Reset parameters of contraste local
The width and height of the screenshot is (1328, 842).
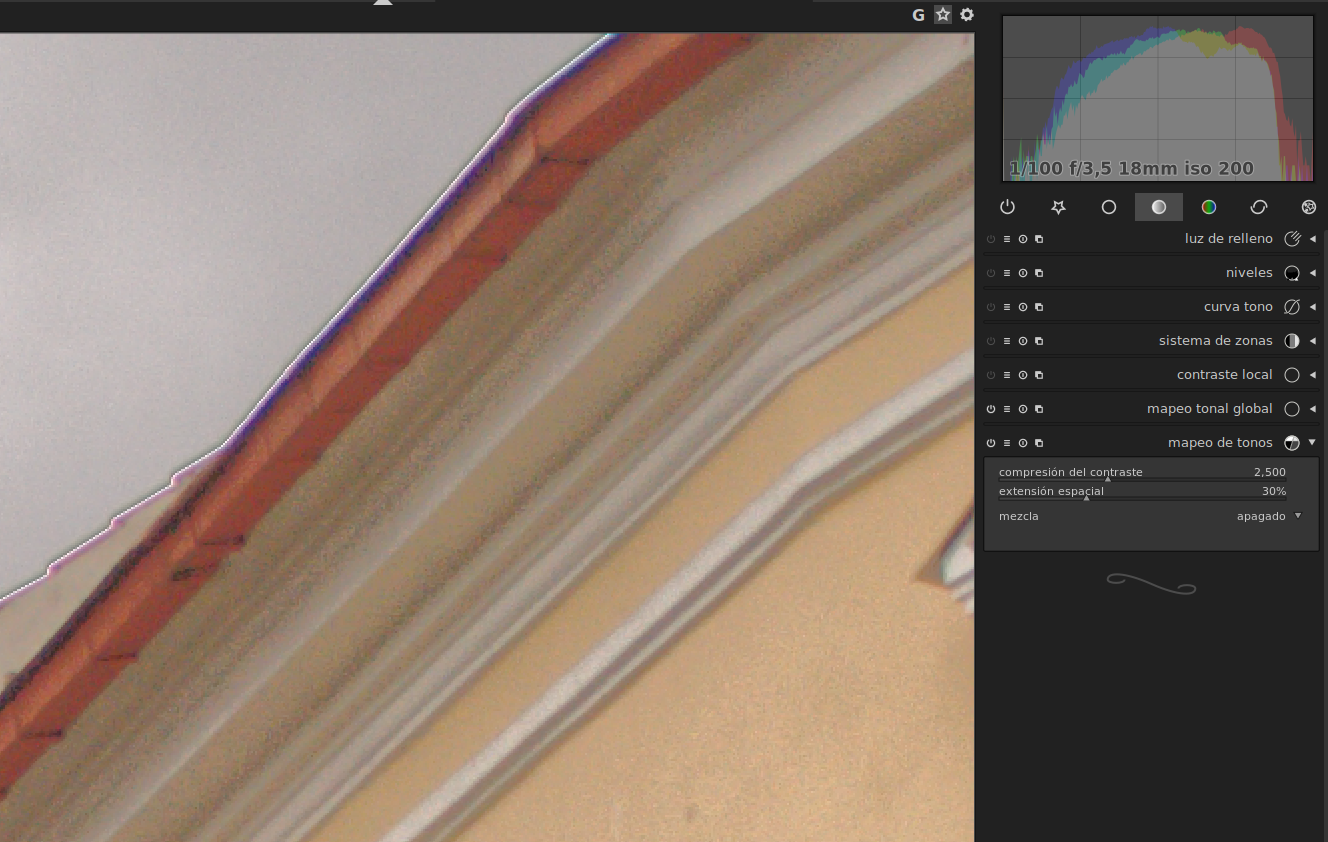pos(1023,375)
